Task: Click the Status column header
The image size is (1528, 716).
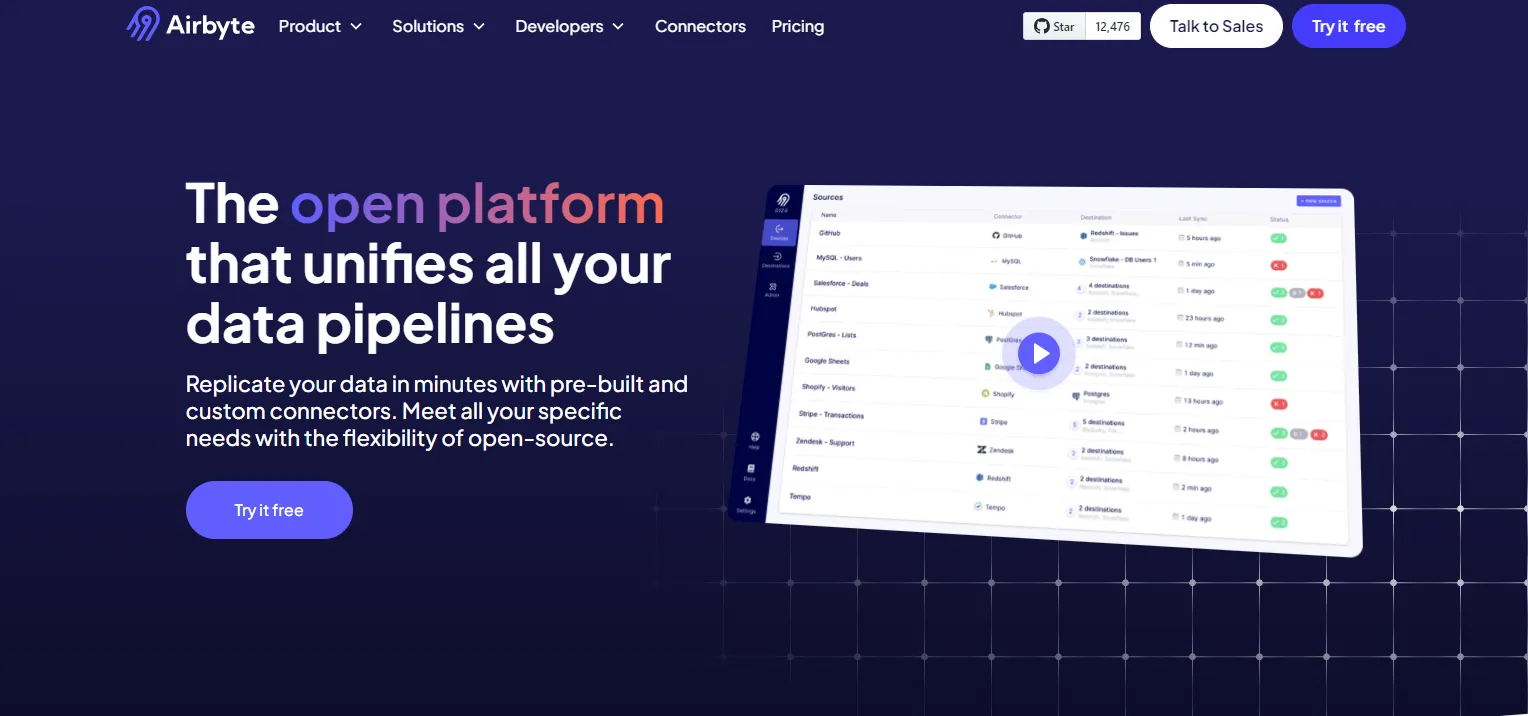Action: coord(1279,219)
